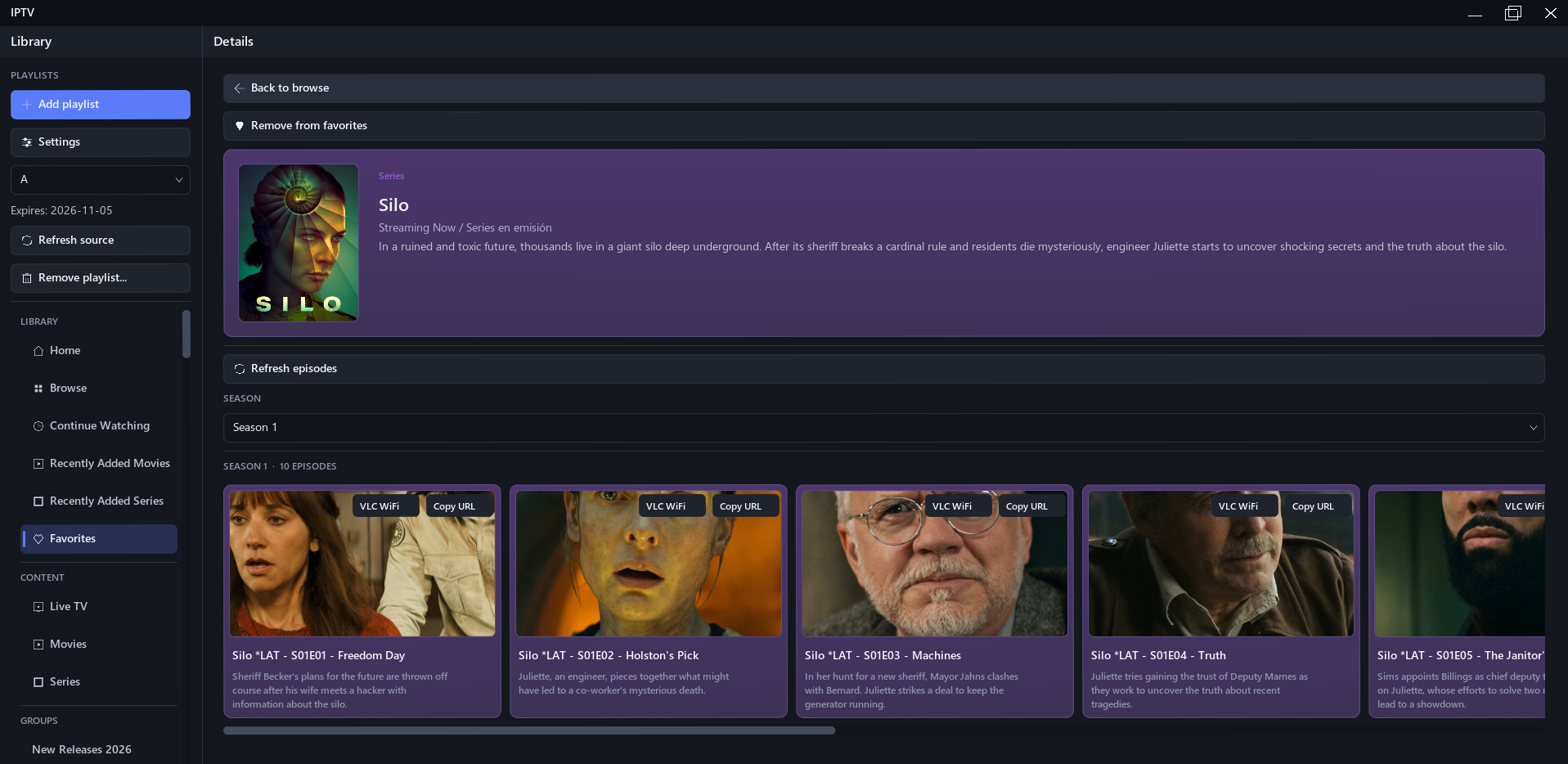The height and width of the screenshot is (764, 1568).
Task: Click the Recently Added Series square icon
Action: tap(38, 501)
